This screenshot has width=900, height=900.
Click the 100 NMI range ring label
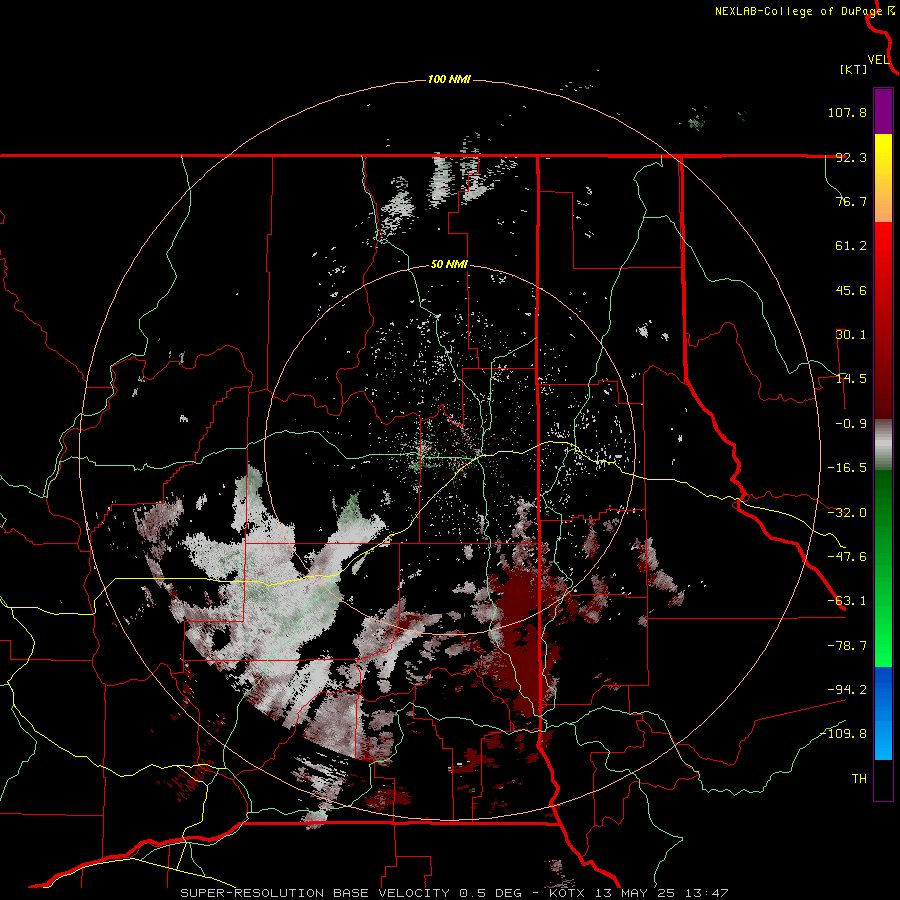tap(449, 79)
